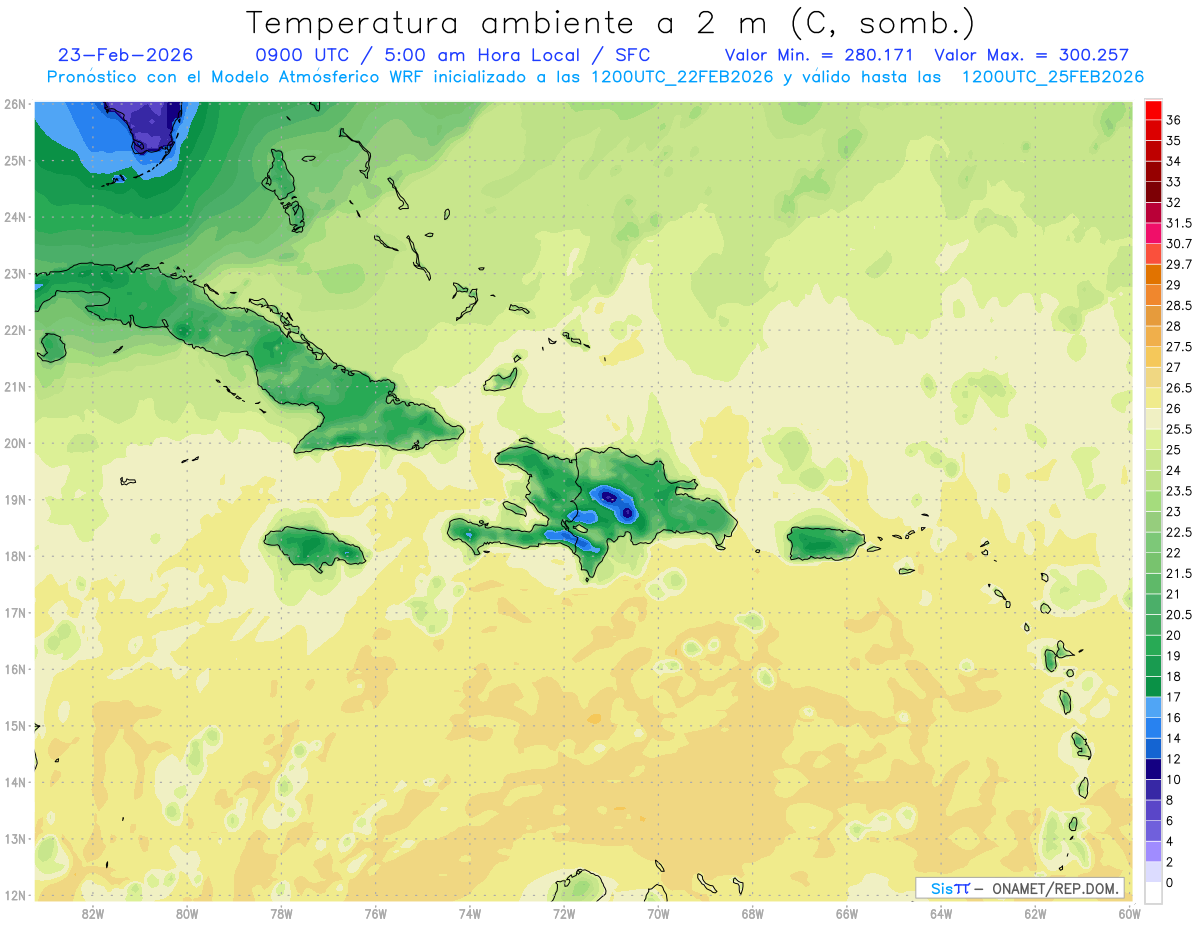
Task: Click the 74W longitude axis label
Action: [470, 914]
